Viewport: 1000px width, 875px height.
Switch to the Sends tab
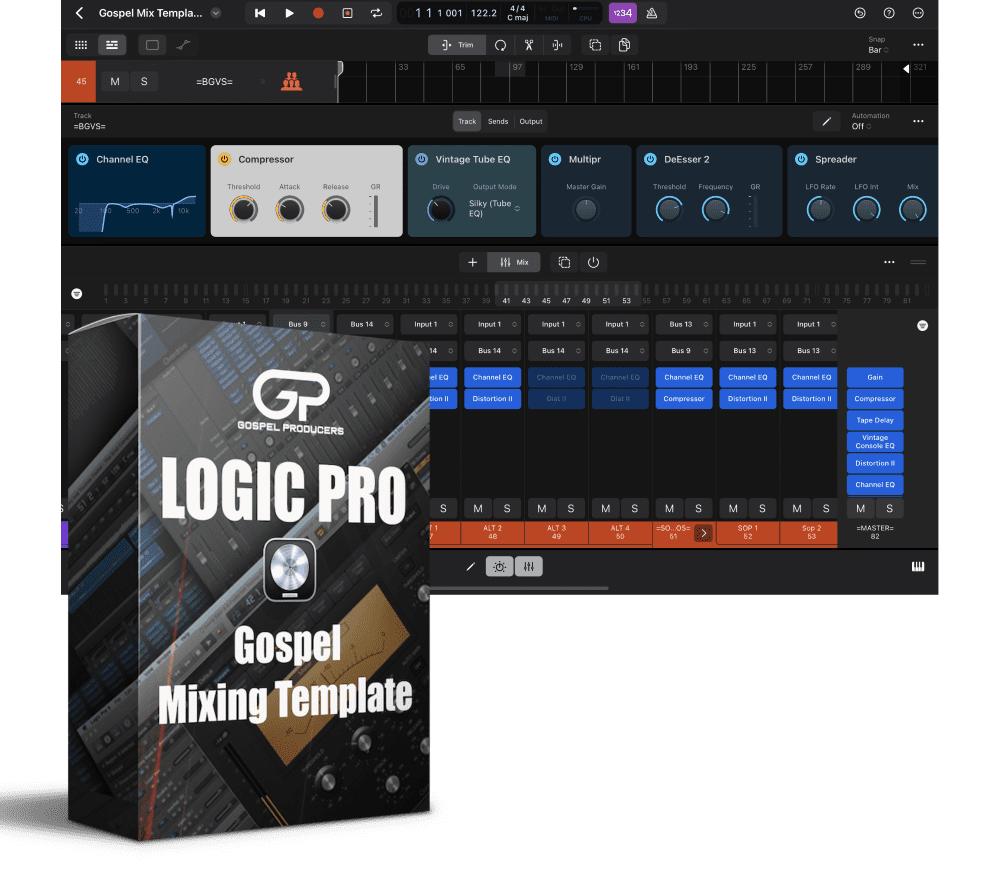pyautogui.click(x=498, y=121)
